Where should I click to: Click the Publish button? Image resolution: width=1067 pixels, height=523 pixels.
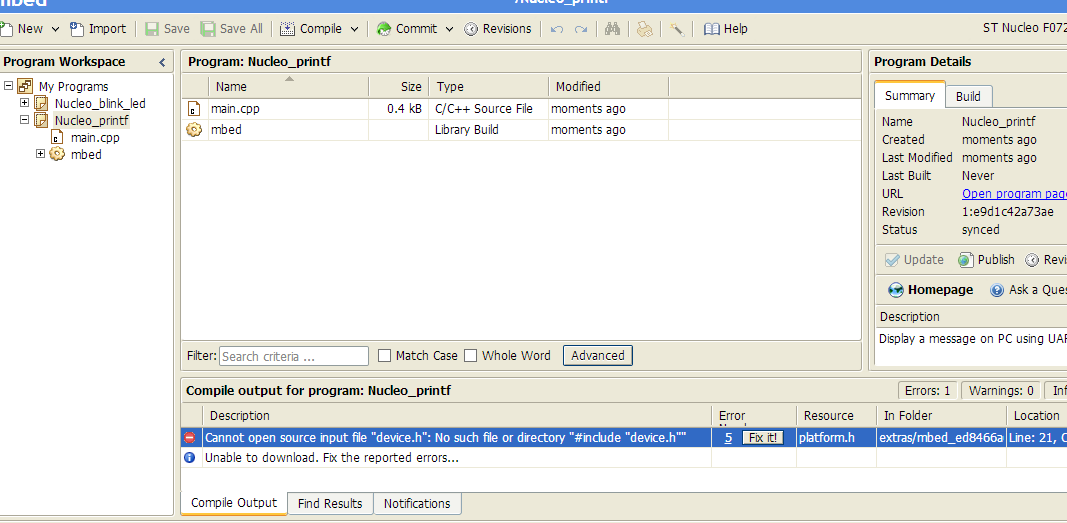click(986, 260)
